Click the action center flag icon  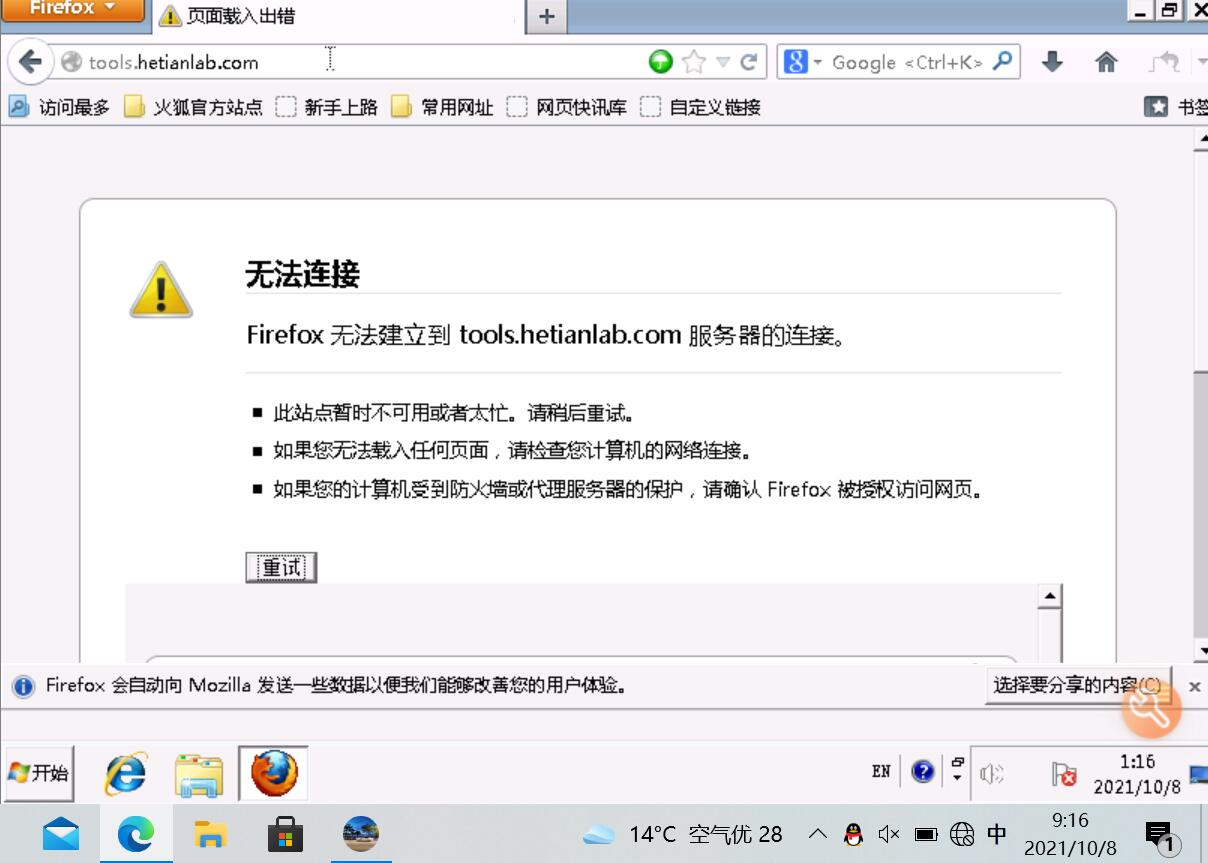pos(1064,774)
